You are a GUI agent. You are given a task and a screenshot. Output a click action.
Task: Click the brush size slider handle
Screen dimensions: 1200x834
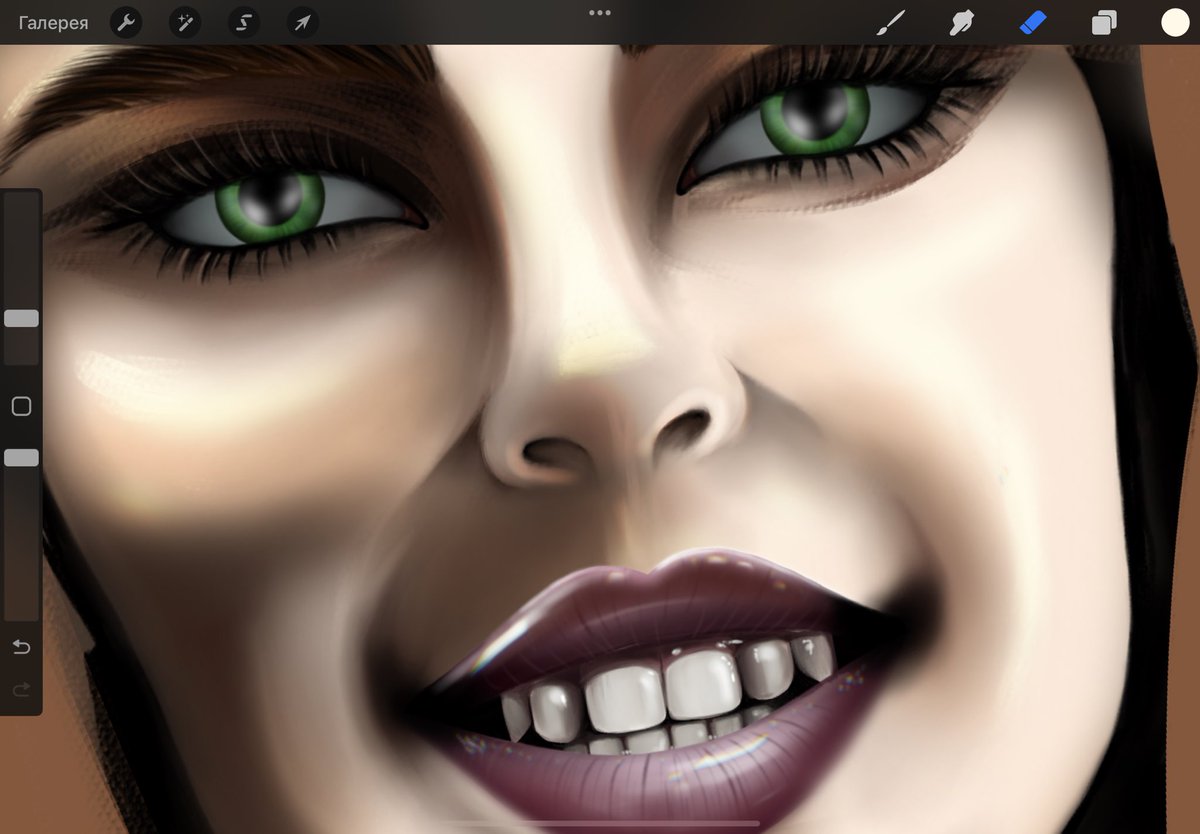click(21, 318)
